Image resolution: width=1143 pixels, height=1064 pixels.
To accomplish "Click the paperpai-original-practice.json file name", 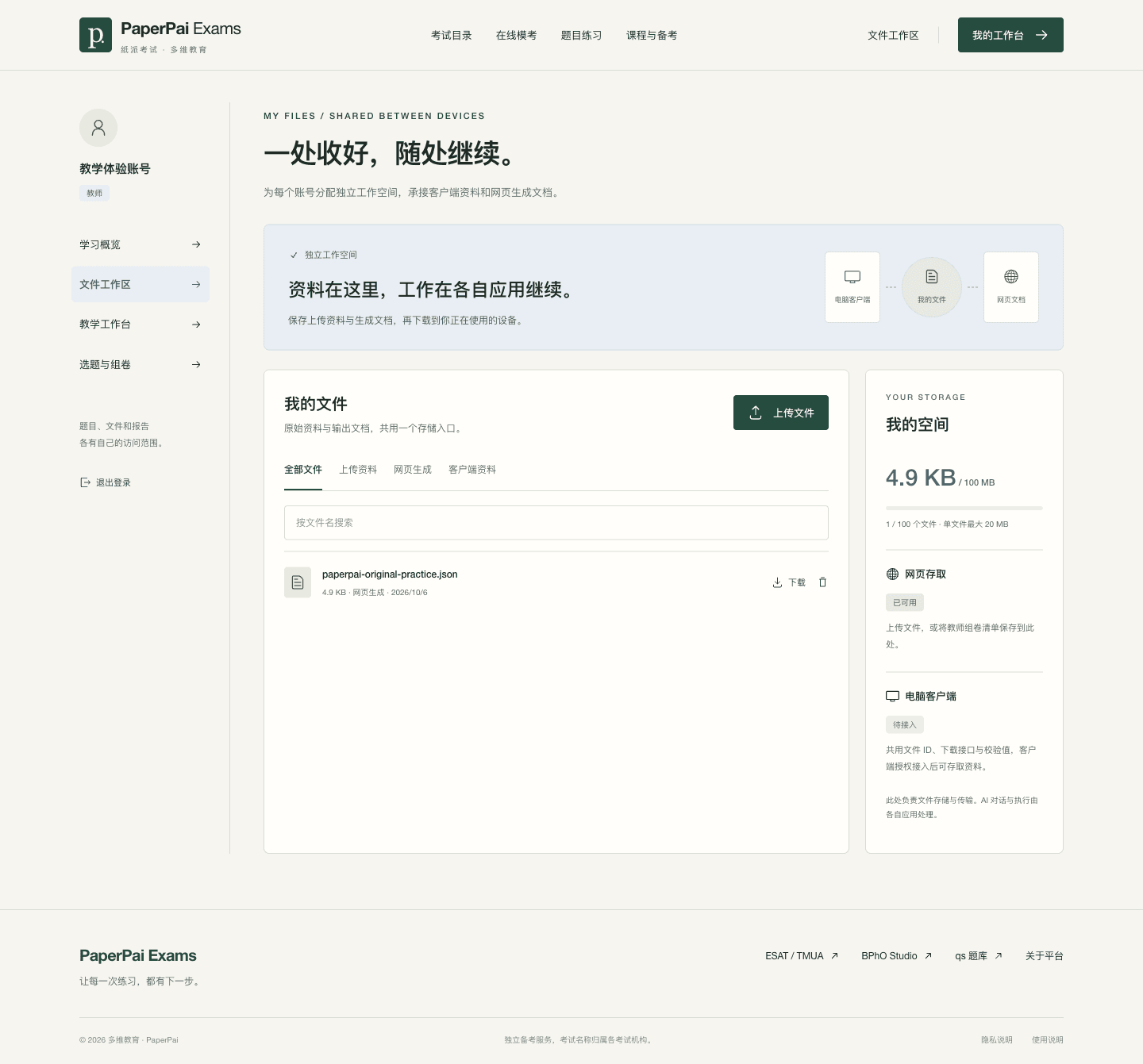I will 390,574.
